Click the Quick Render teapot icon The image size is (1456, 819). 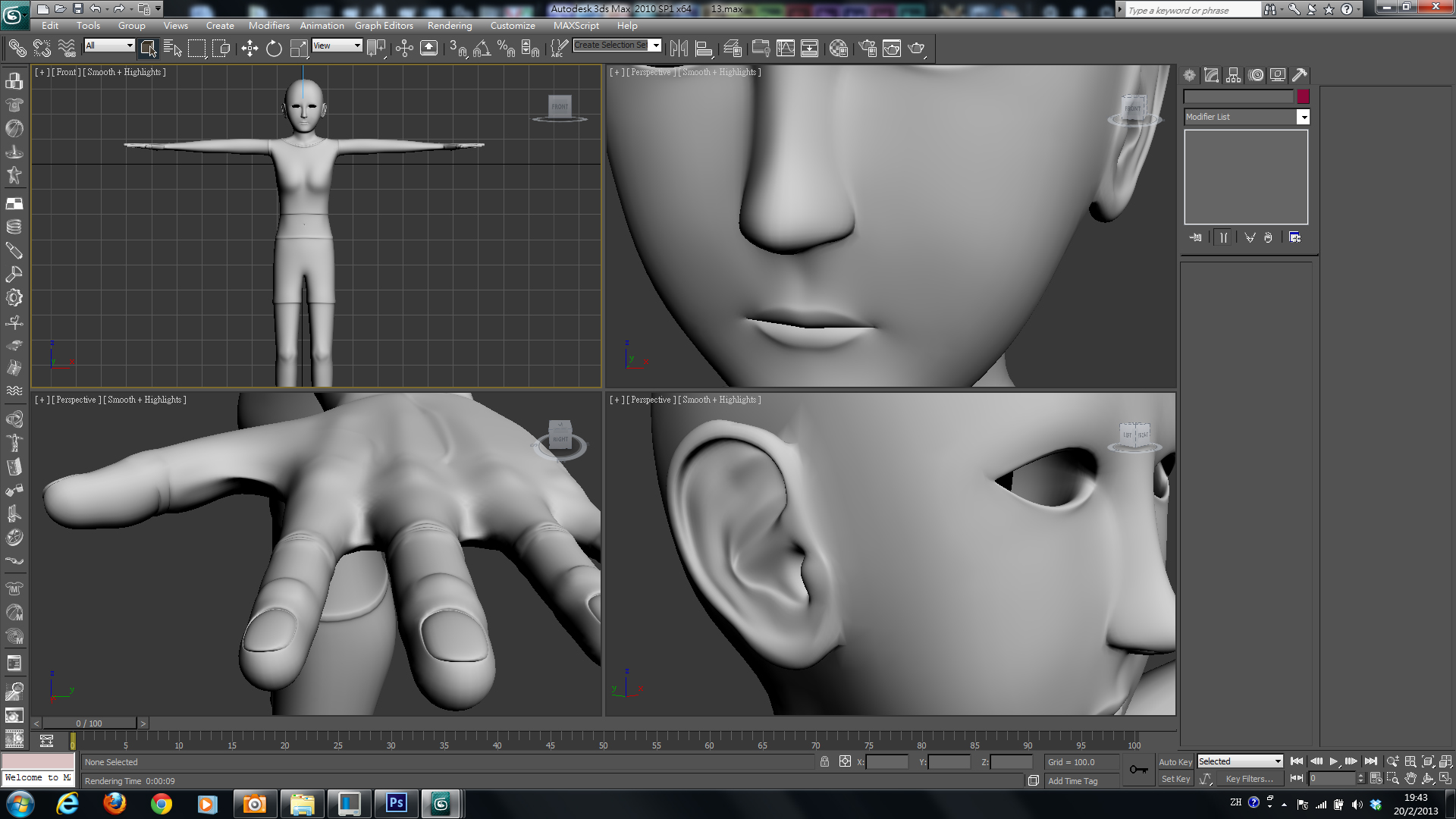[x=916, y=49]
